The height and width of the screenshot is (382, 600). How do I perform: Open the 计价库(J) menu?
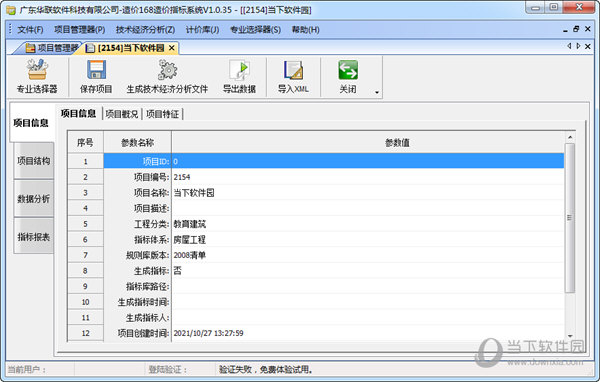coord(202,29)
